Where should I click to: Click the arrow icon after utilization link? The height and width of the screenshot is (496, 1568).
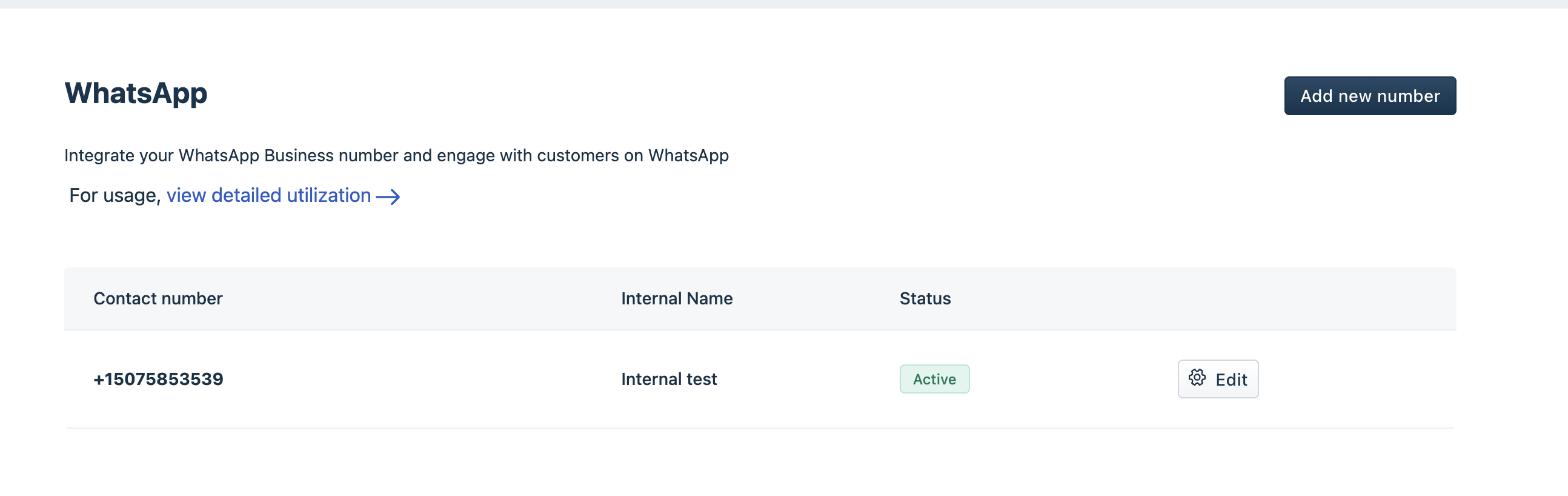[x=388, y=197]
